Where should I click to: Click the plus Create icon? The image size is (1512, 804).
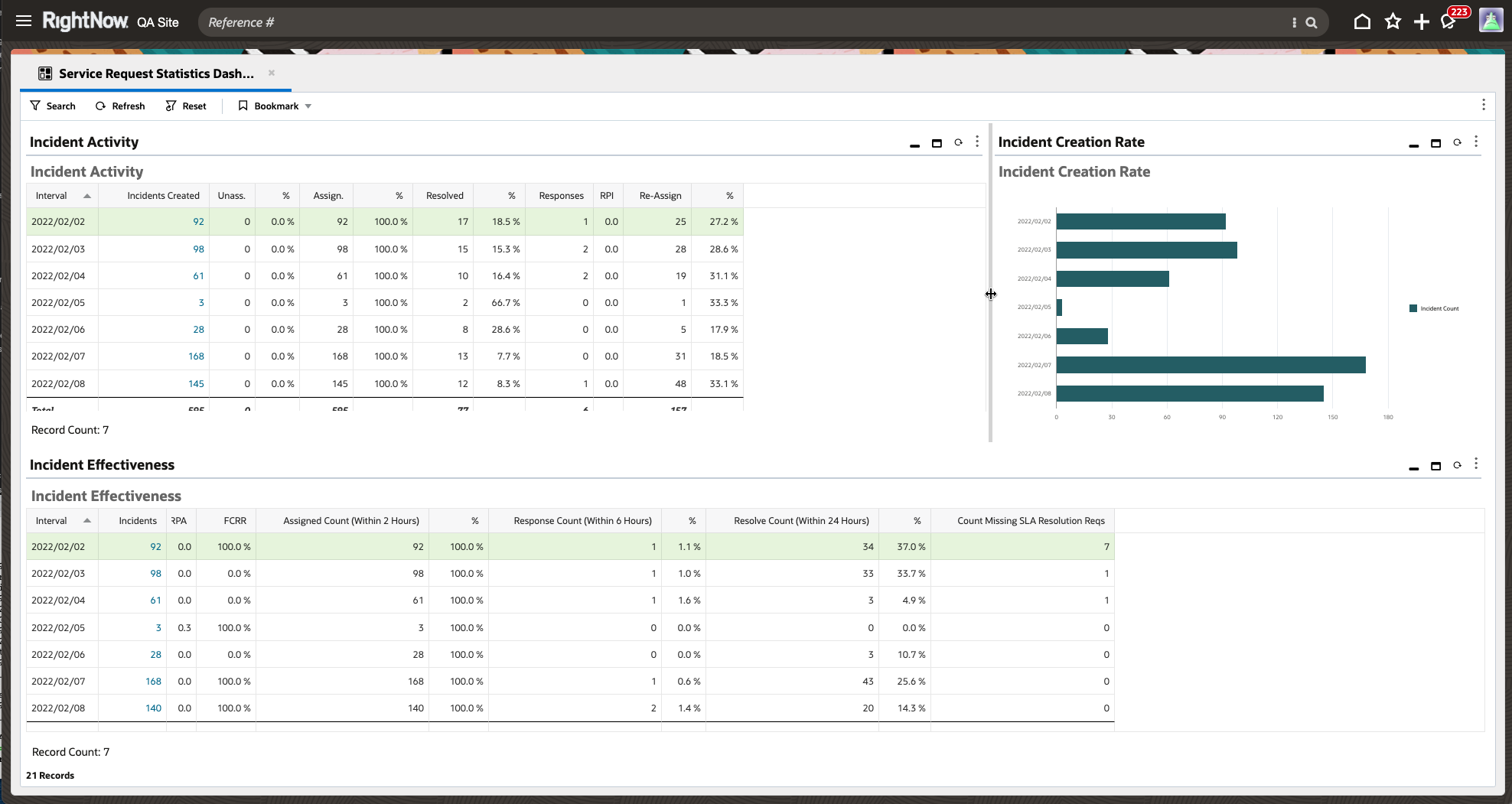pyautogui.click(x=1422, y=21)
